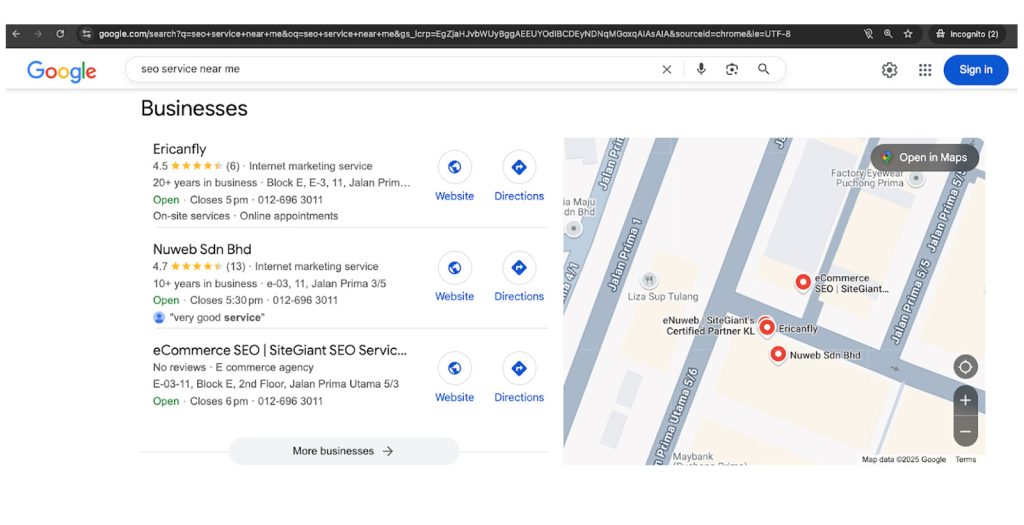This screenshot has width=1024, height=525.
Task: Click Ericanfly's '4.5' star rating text
Action: (x=160, y=167)
